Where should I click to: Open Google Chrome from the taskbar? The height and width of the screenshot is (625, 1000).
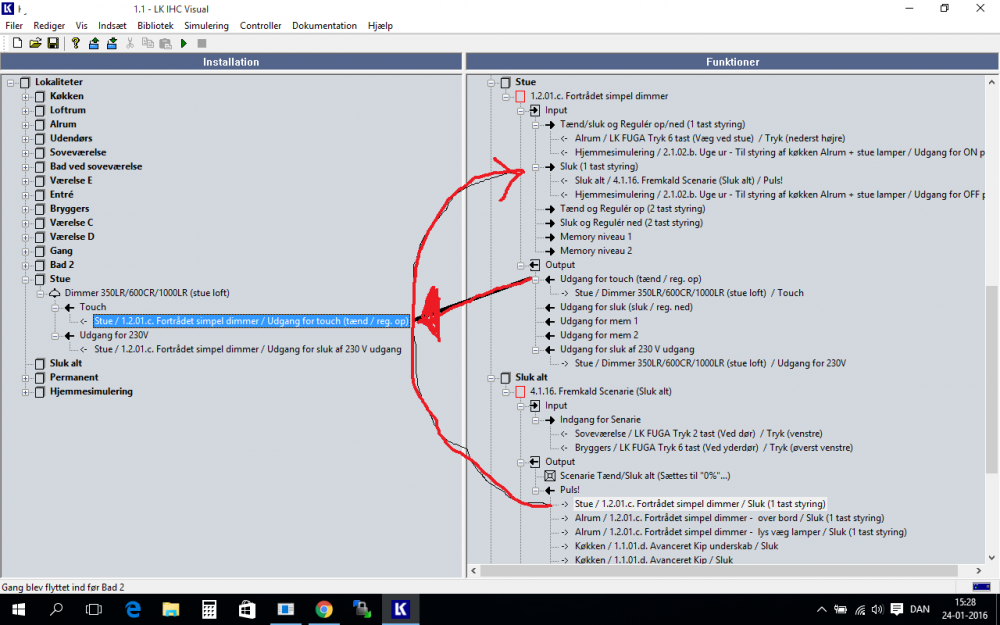point(324,608)
